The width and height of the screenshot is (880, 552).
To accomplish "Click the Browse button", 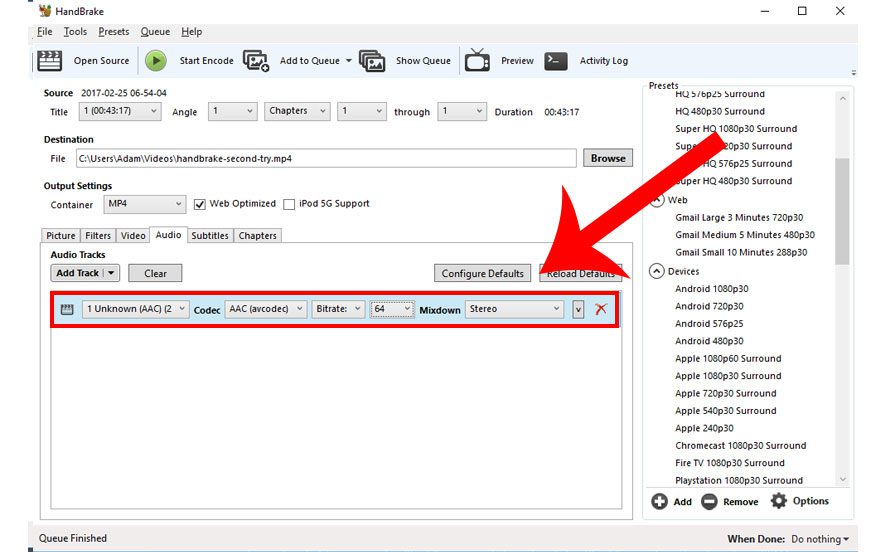I will 608,158.
